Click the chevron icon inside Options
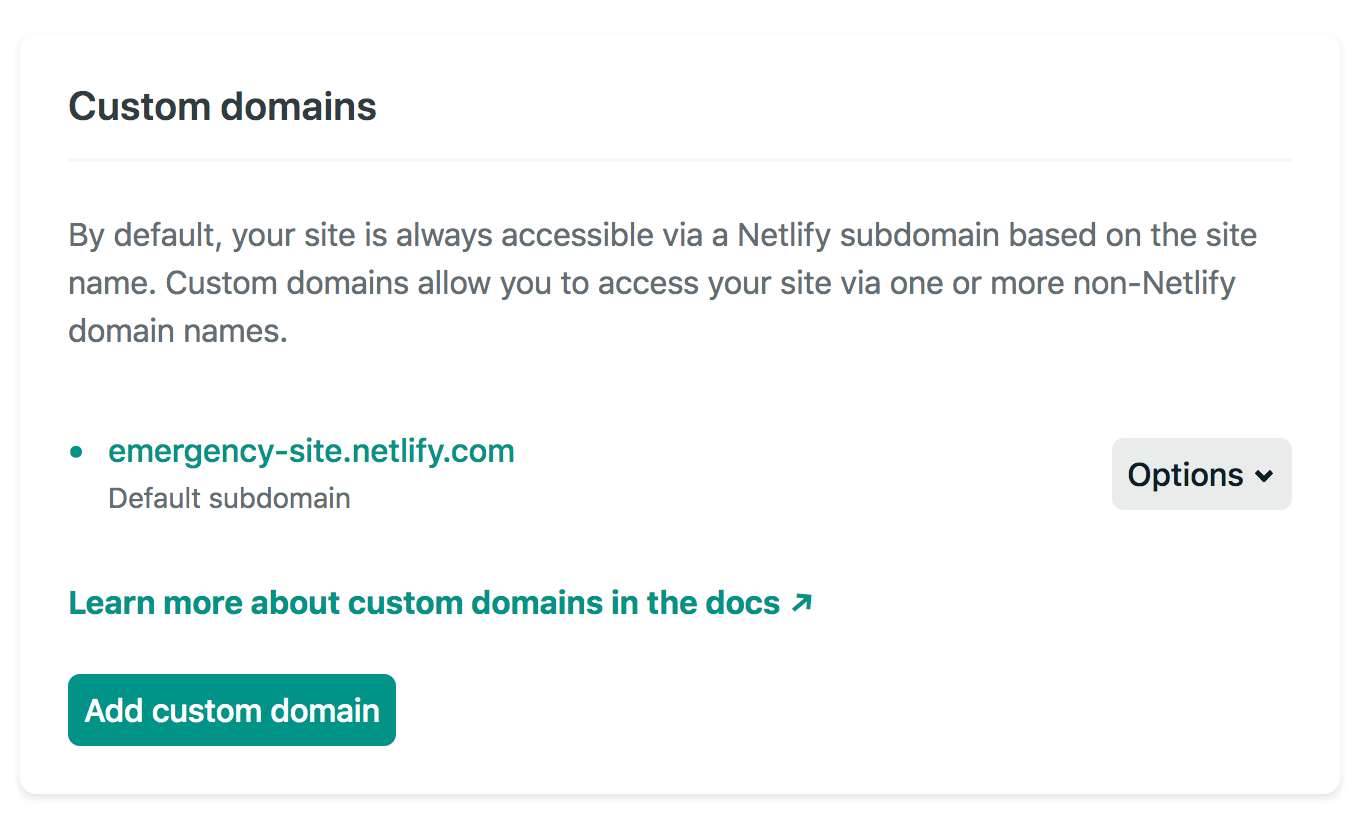The height and width of the screenshot is (822, 1364). pos(1263,475)
